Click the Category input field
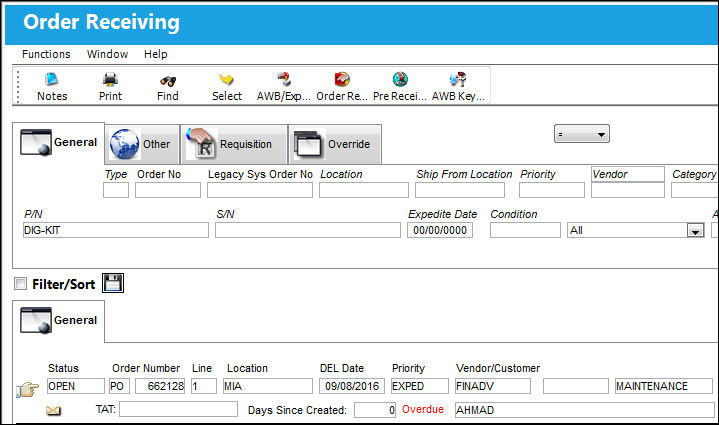 [695, 190]
